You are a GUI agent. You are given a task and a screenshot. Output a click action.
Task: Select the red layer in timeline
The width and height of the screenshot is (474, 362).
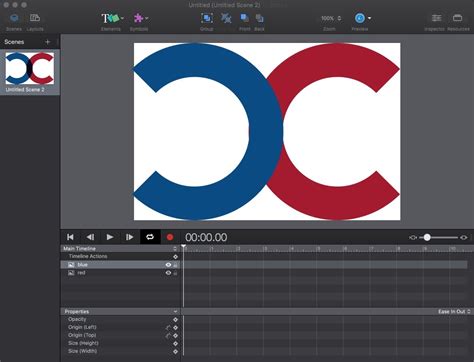(120, 273)
